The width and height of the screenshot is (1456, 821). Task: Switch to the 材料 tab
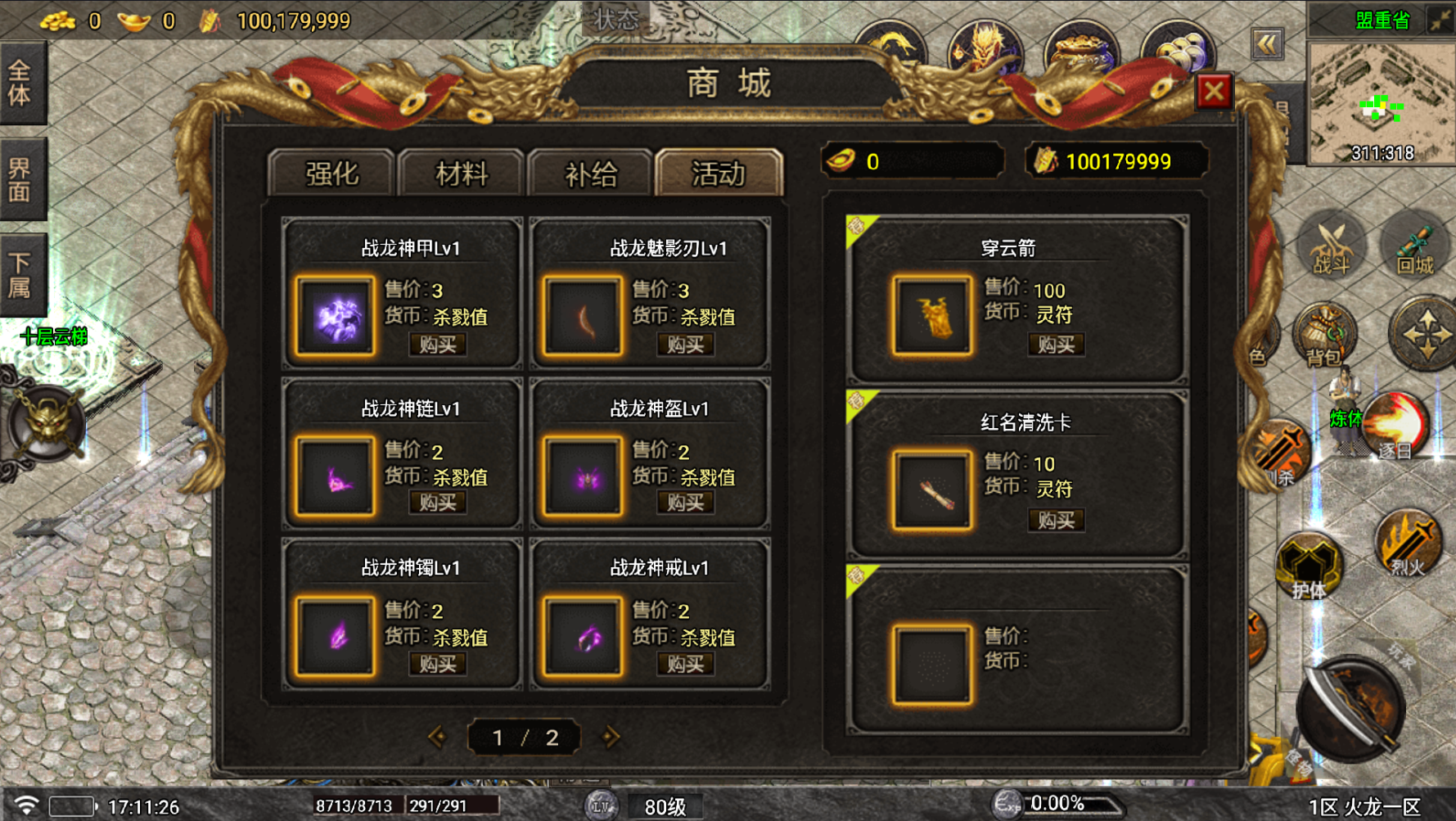point(461,173)
